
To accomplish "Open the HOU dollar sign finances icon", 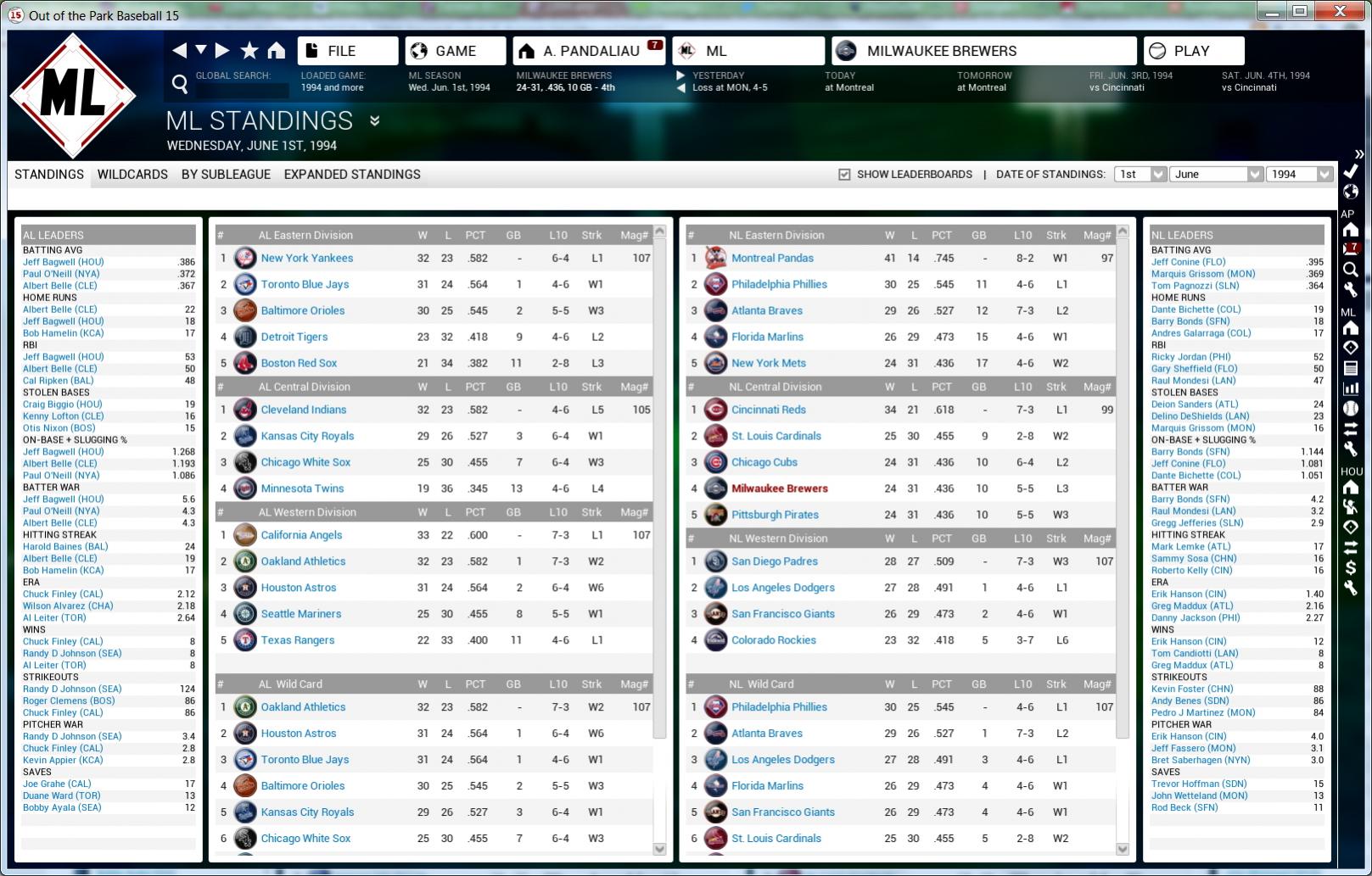I will pos(1350,567).
